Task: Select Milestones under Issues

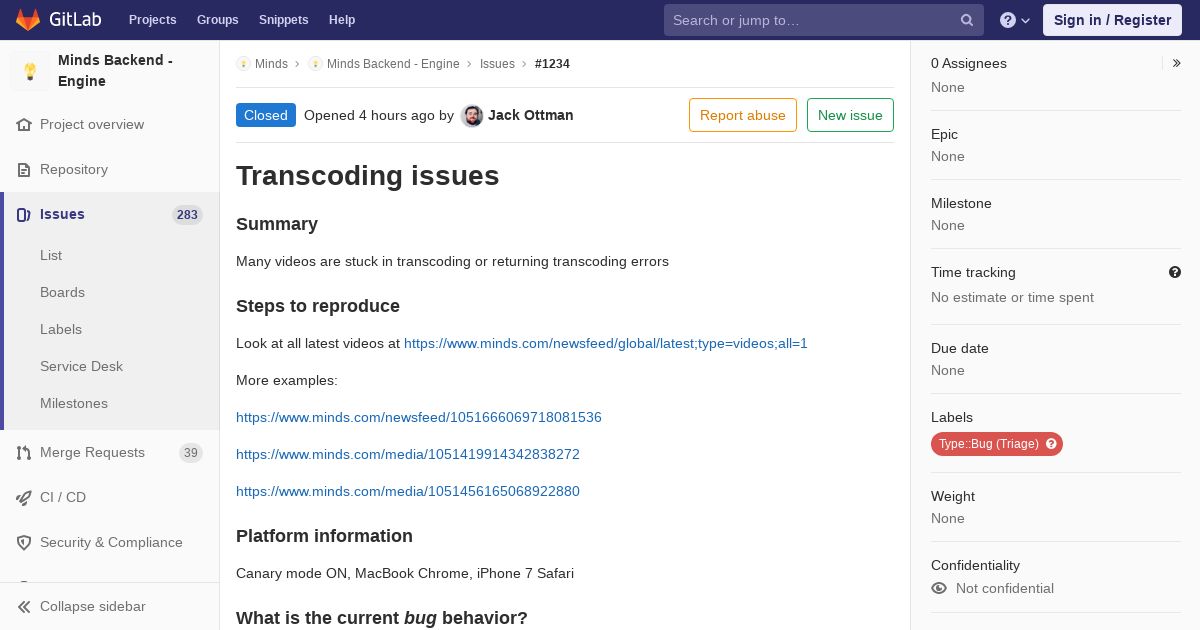Action: tap(74, 403)
